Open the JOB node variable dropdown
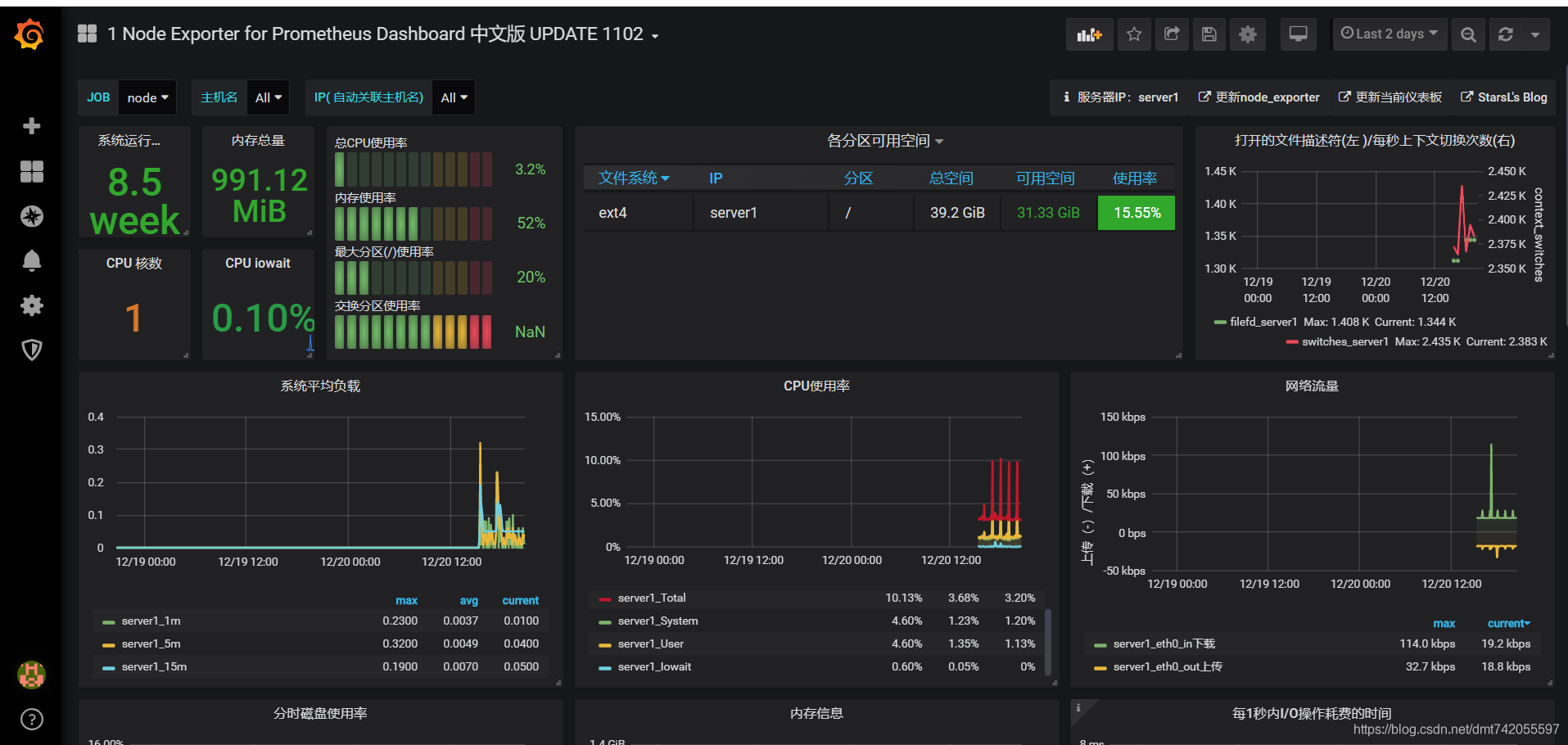1568x745 pixels. pyautogui.click(x=147, y=97)
